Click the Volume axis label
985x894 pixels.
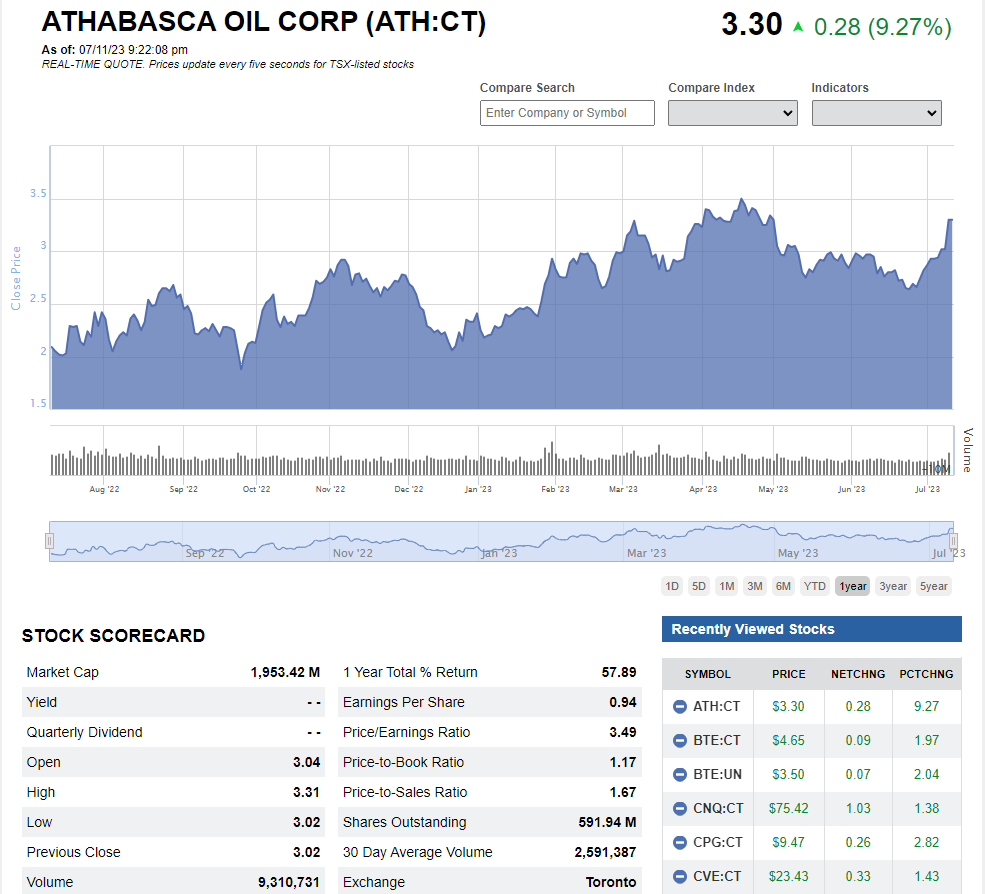click(968, 450)
